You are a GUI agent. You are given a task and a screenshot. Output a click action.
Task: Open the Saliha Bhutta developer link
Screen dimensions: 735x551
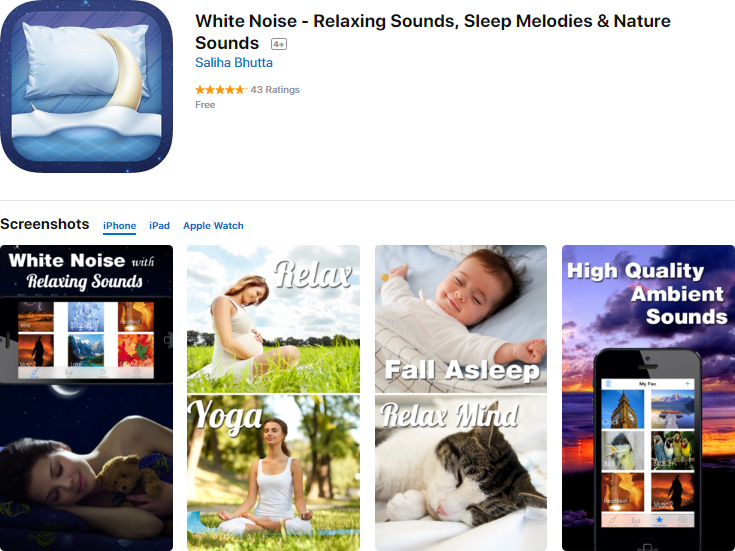pyautogui.click(x=234, y=62)
